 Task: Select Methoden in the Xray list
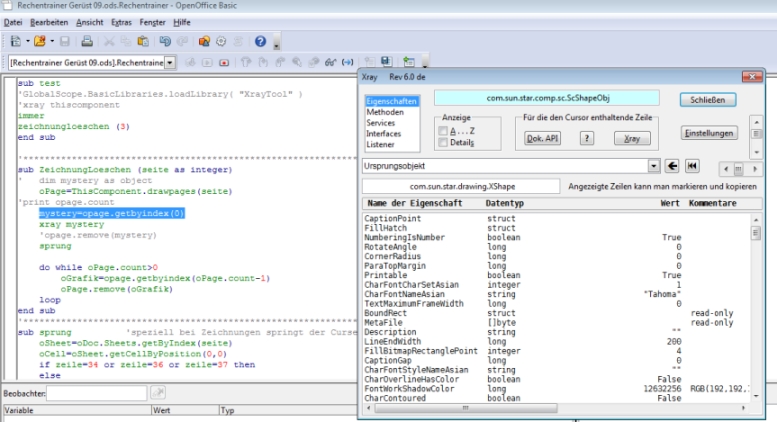point(386,112)
